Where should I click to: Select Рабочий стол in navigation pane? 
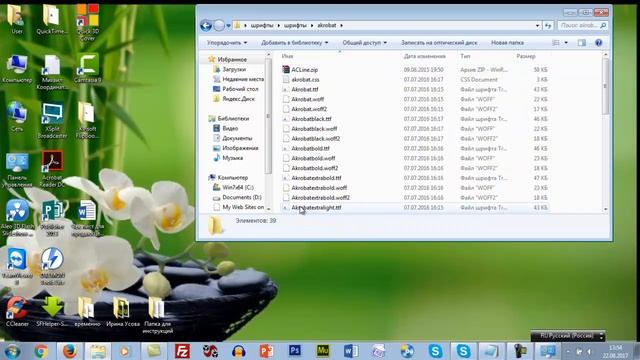click(x=240, y=89)
